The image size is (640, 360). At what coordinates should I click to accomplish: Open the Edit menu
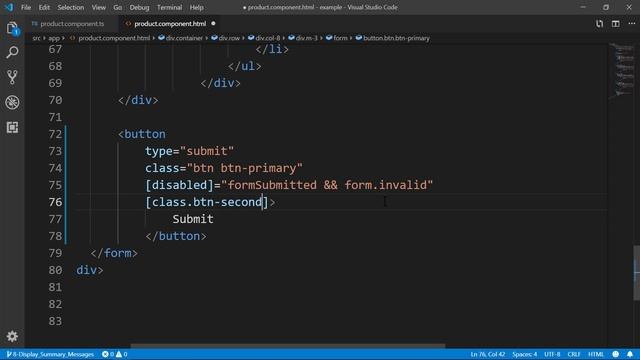[x=44, y=7]
